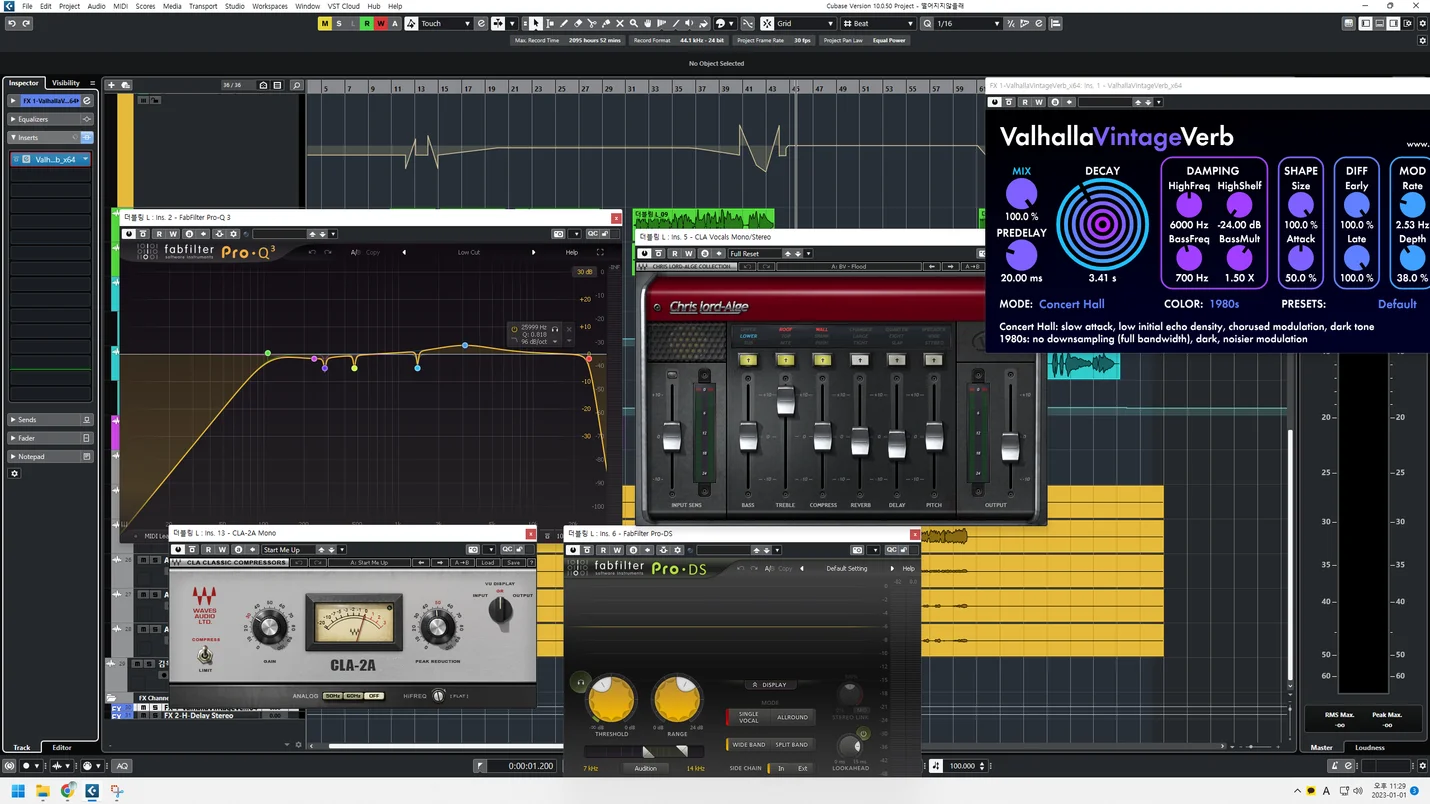Open Inspector settings gear icon

[14, 473]
